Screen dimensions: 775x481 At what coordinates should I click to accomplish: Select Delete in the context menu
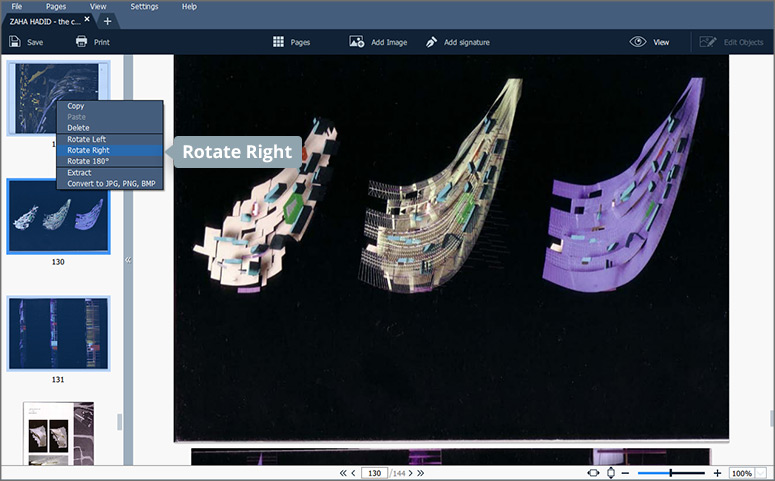tap(110, 128)
